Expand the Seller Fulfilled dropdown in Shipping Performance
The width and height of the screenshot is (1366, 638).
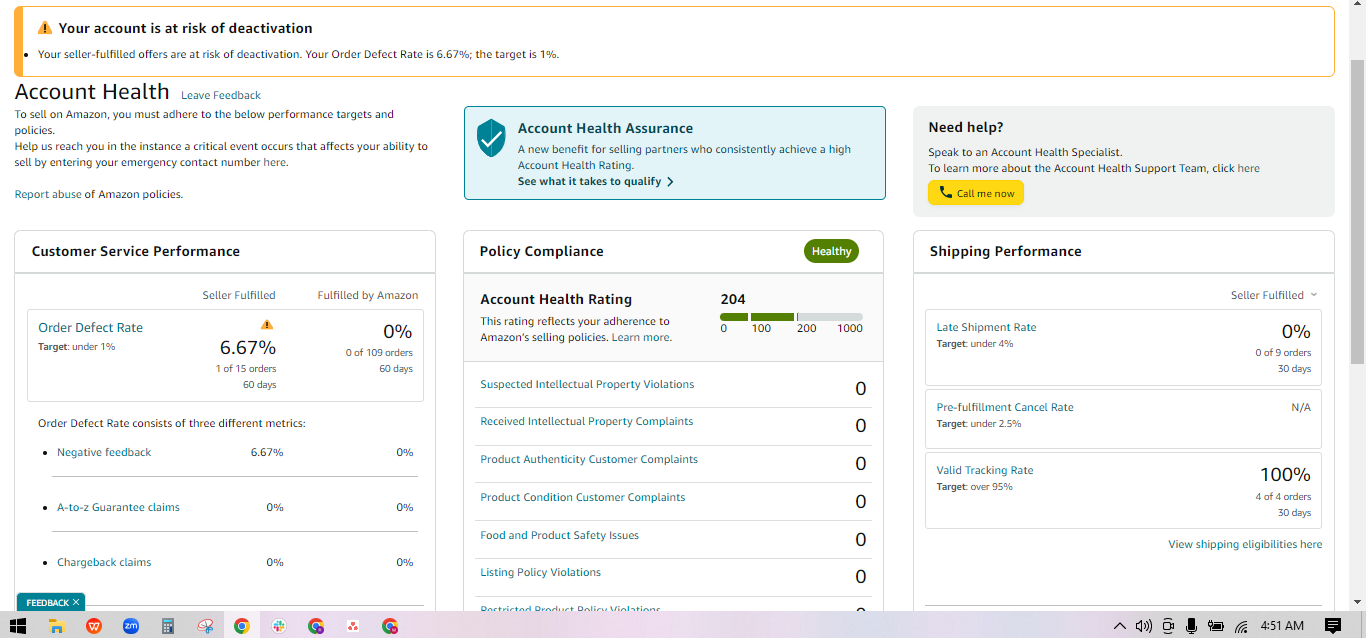pyautogui.click(x=1274, y=295)
